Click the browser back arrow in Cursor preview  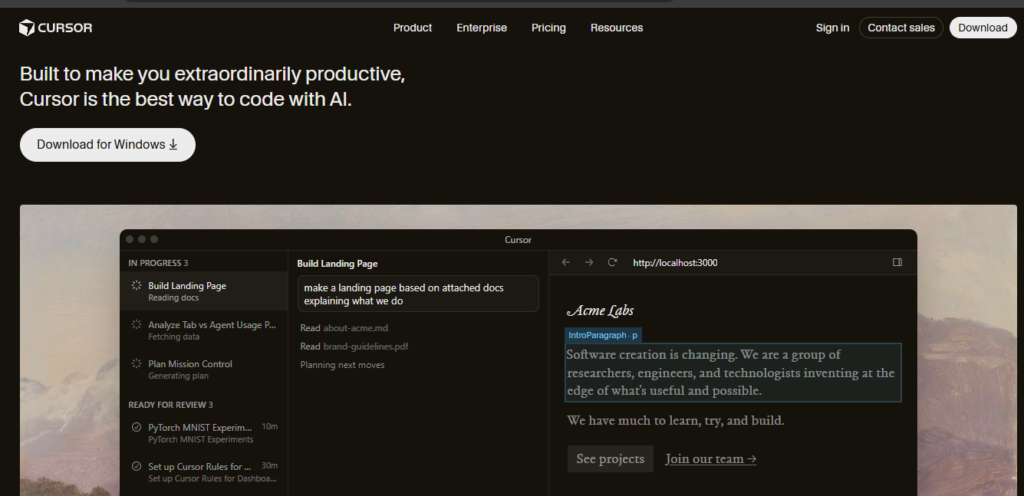click(566, 262)
